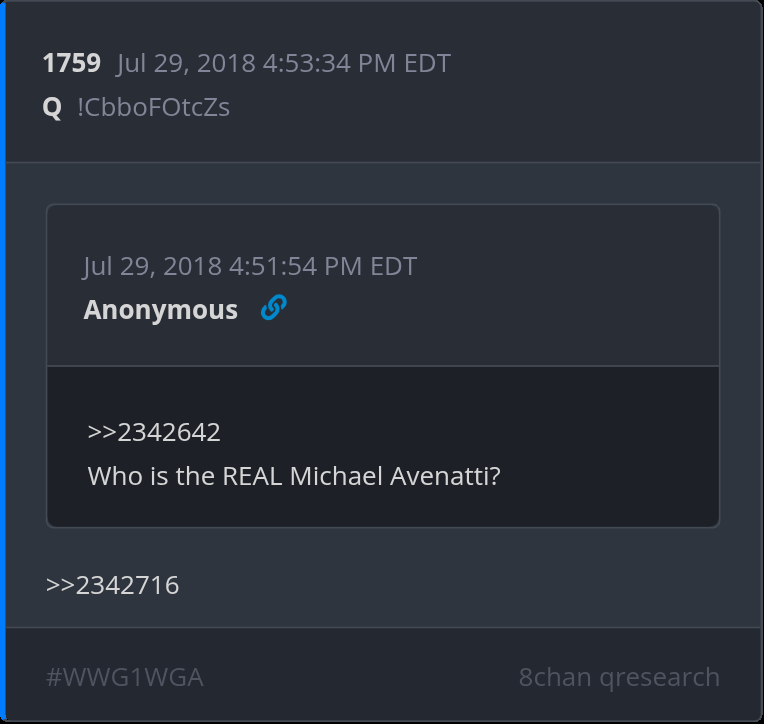Viewport: 764px width, 724px height.
Task: Click the quoted post's dark body area
Action: [383, 446]
